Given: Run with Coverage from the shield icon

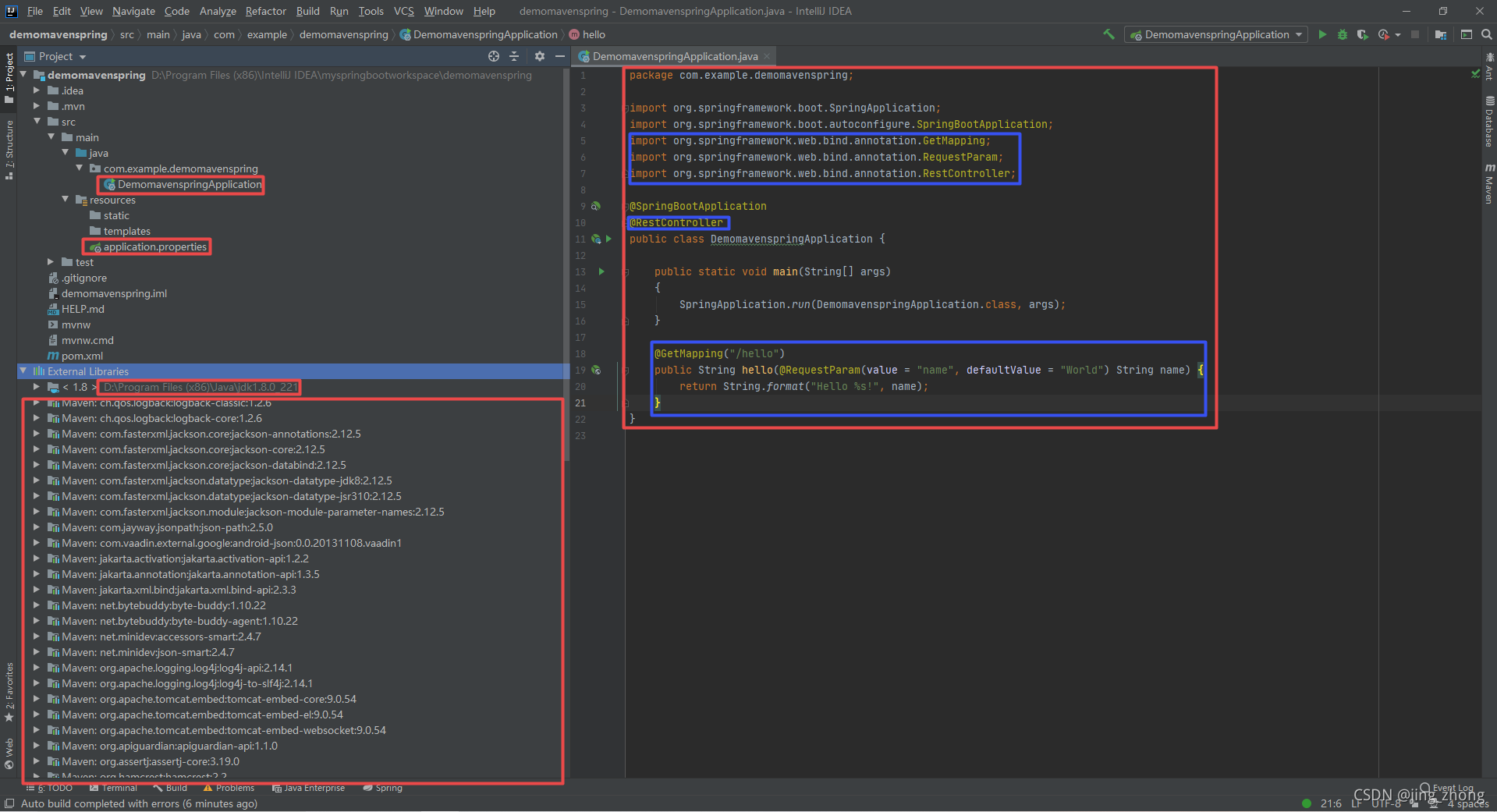Looking at the screenshot, I should (x=1362, y=34).
